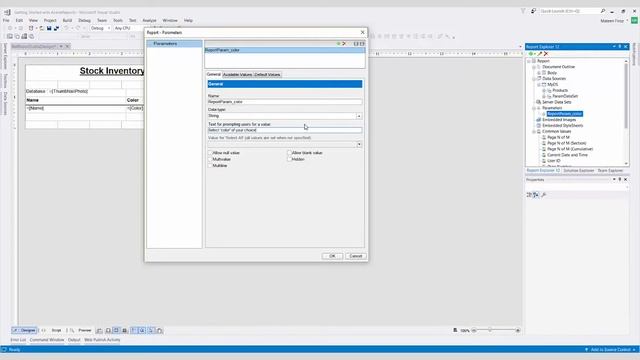Open the Build menu
Image resolution: width=640 pixels, height=360 pixels.
point(67,20)
